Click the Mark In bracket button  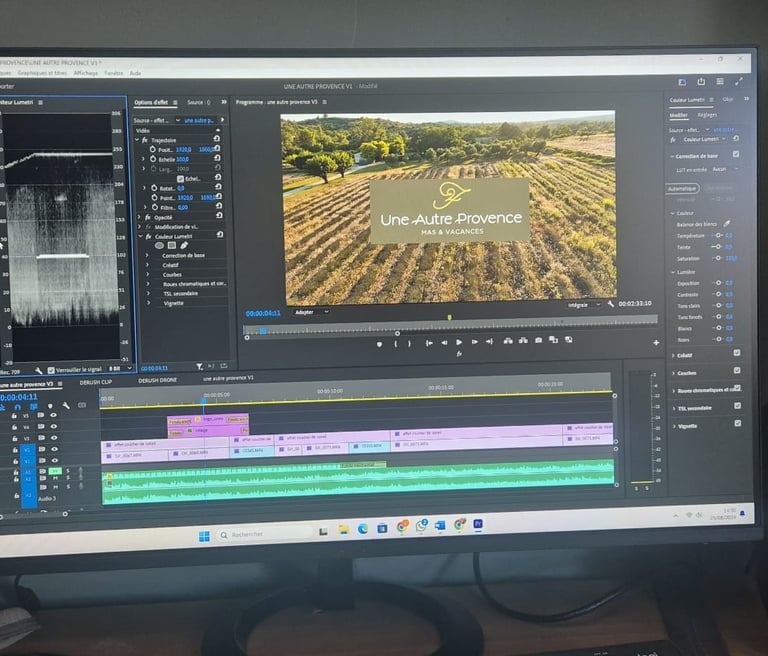pos(396,344)
